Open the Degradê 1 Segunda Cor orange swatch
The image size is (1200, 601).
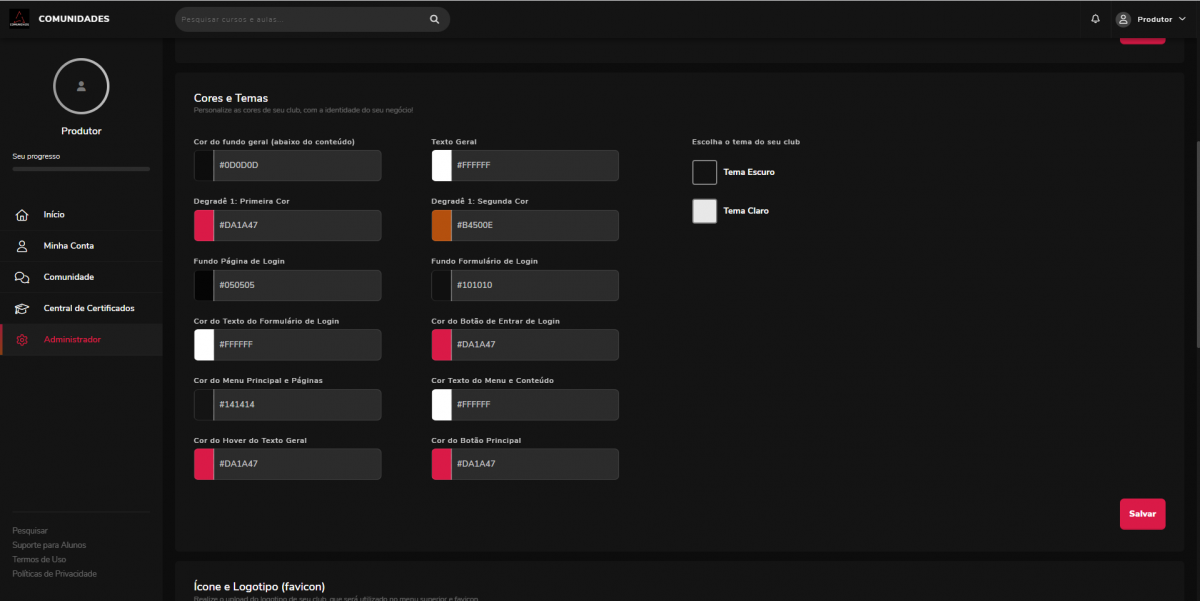[x=442, y=226]
